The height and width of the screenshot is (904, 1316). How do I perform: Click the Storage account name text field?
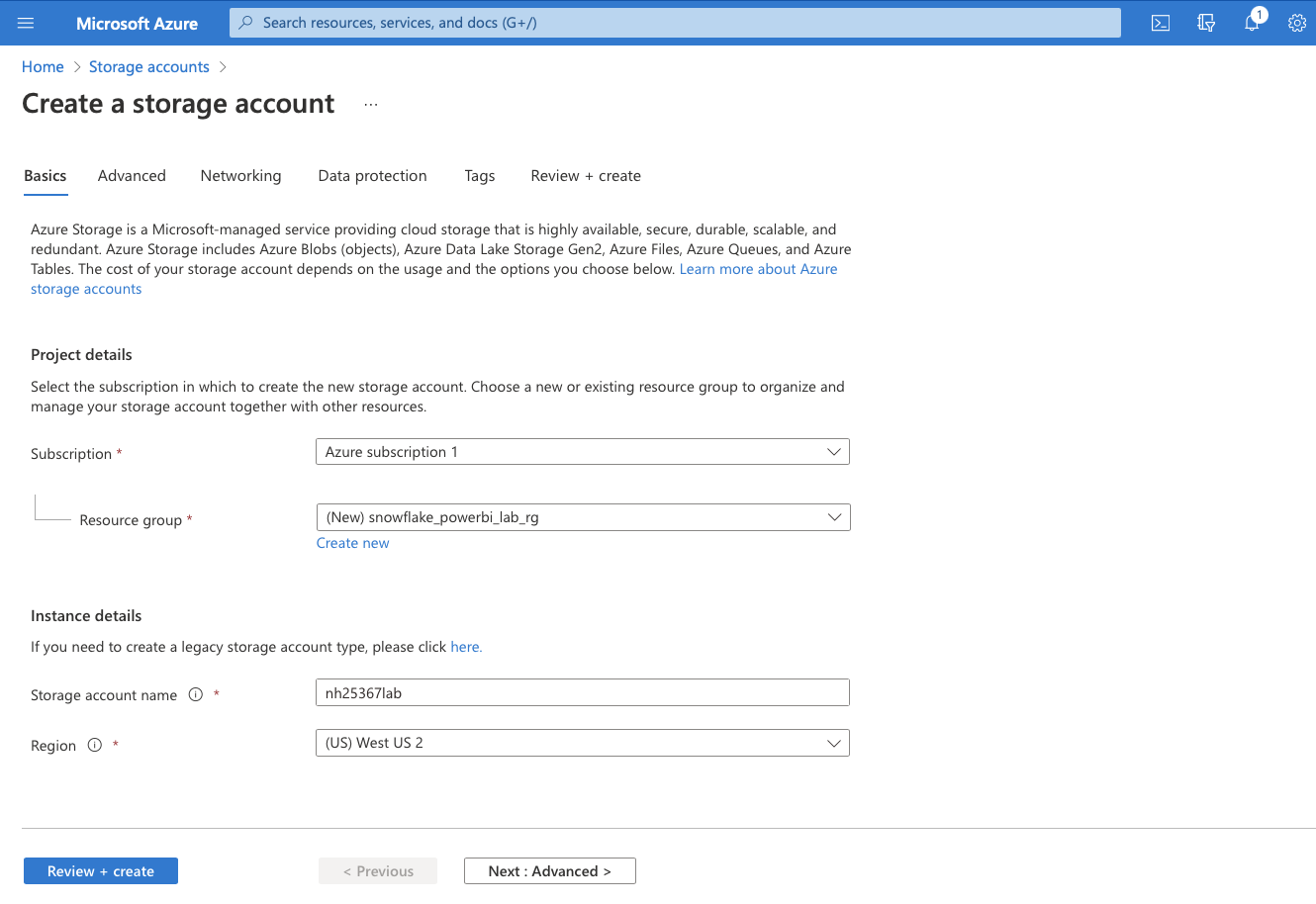point(582,692)
